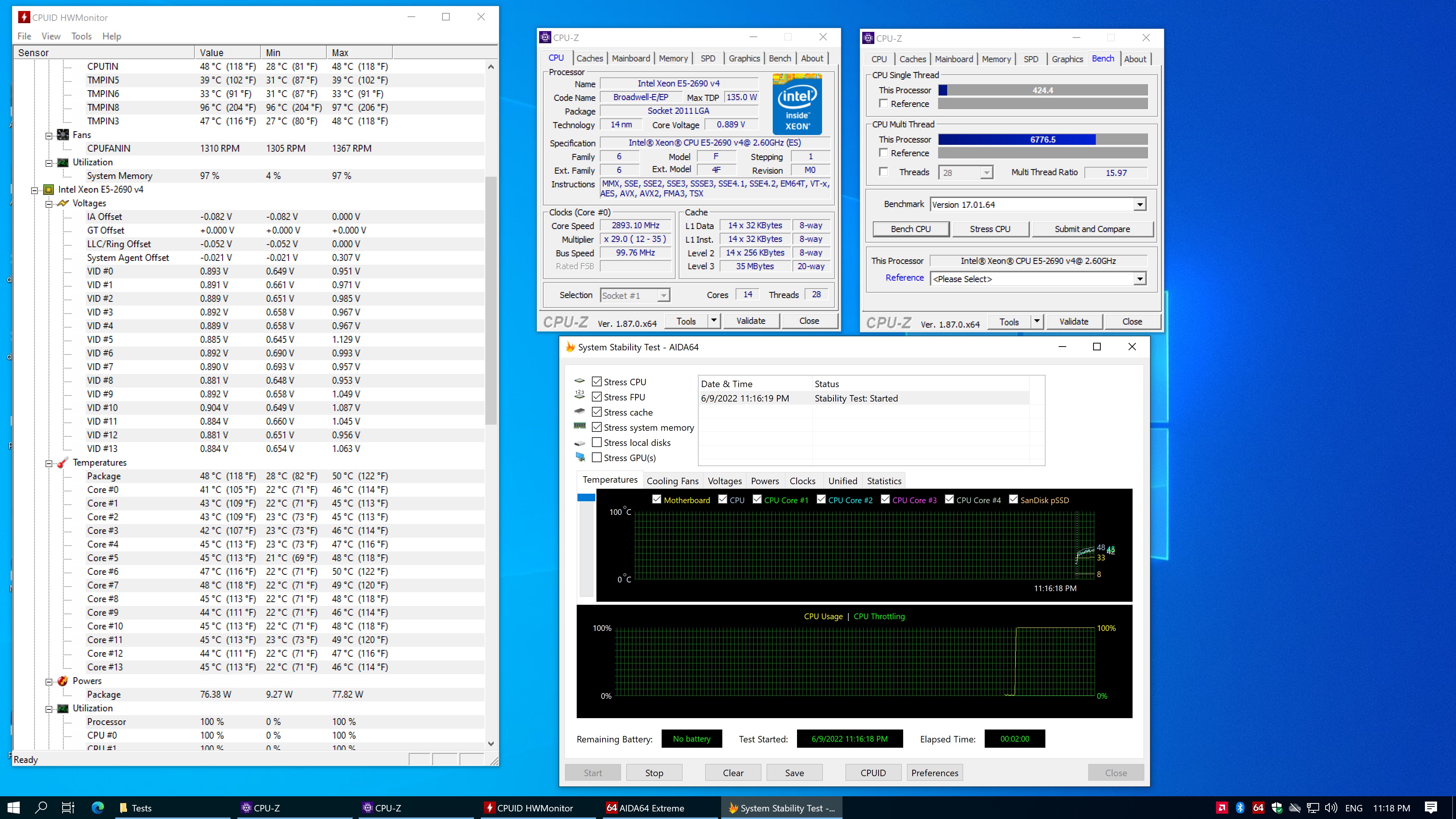Screen dimensions: 1456x819
Task: Click the Voltages lightning icon in tree
Action: click(63, 203)
